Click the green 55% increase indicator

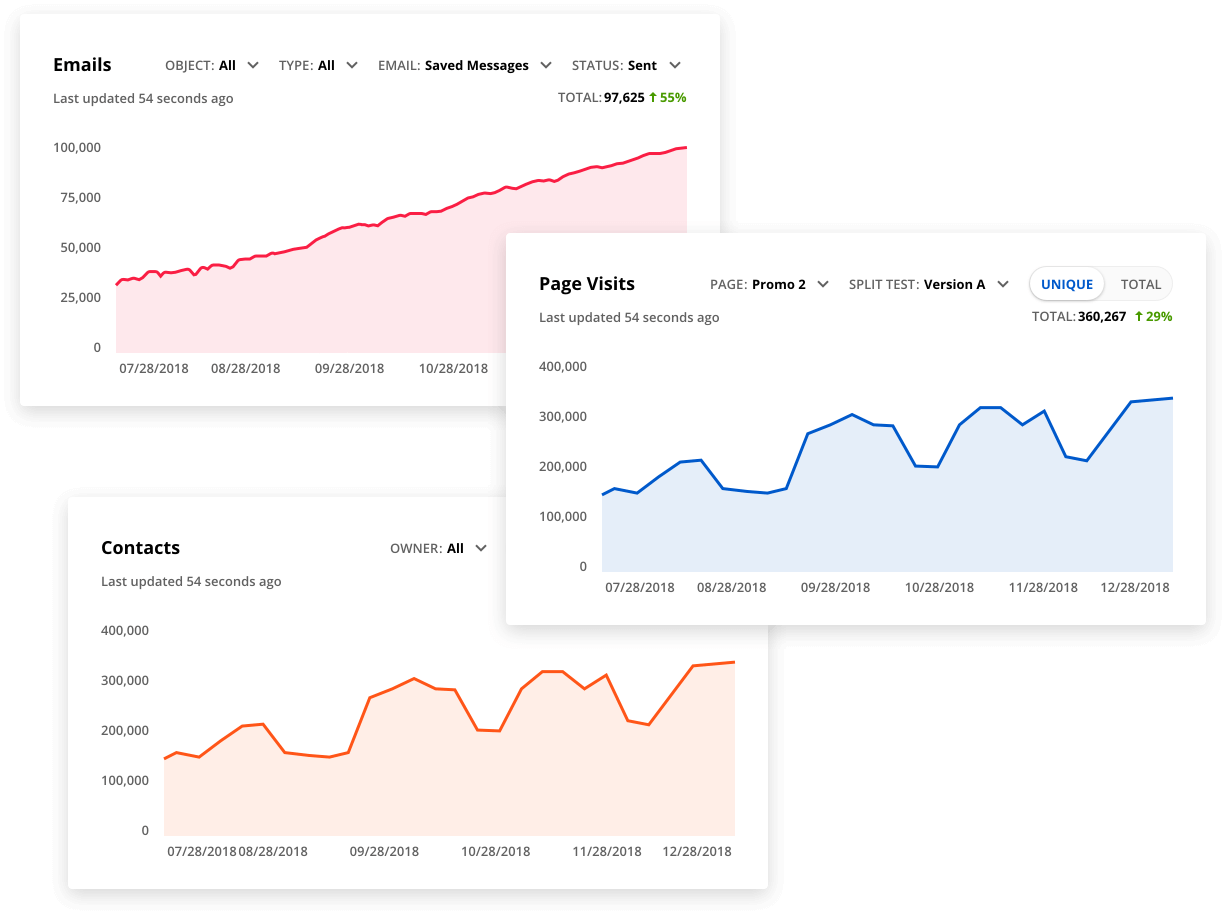click(x=668, y=97)
